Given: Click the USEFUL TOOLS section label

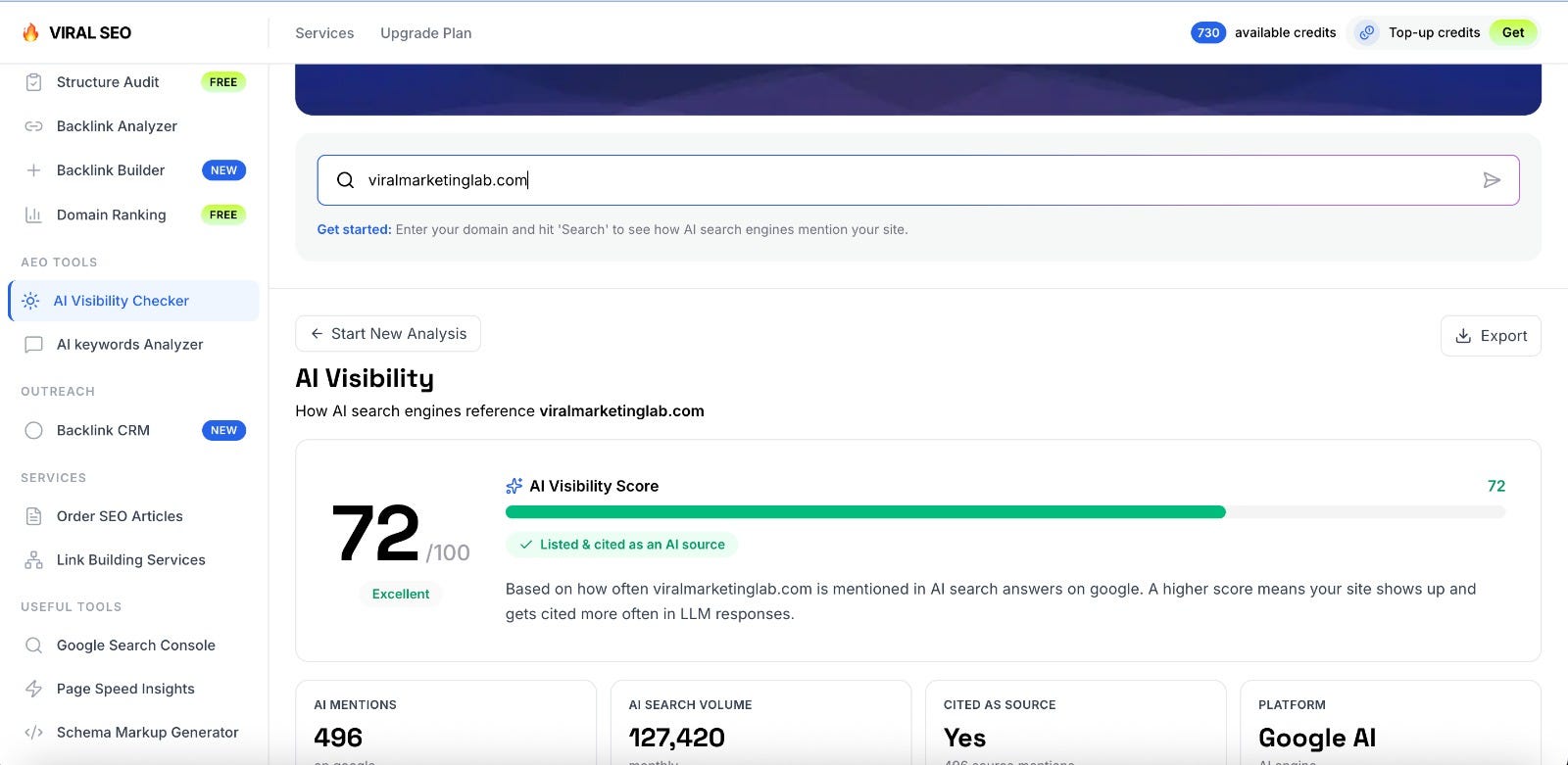Looking at the screenshot, I should 72,607.
